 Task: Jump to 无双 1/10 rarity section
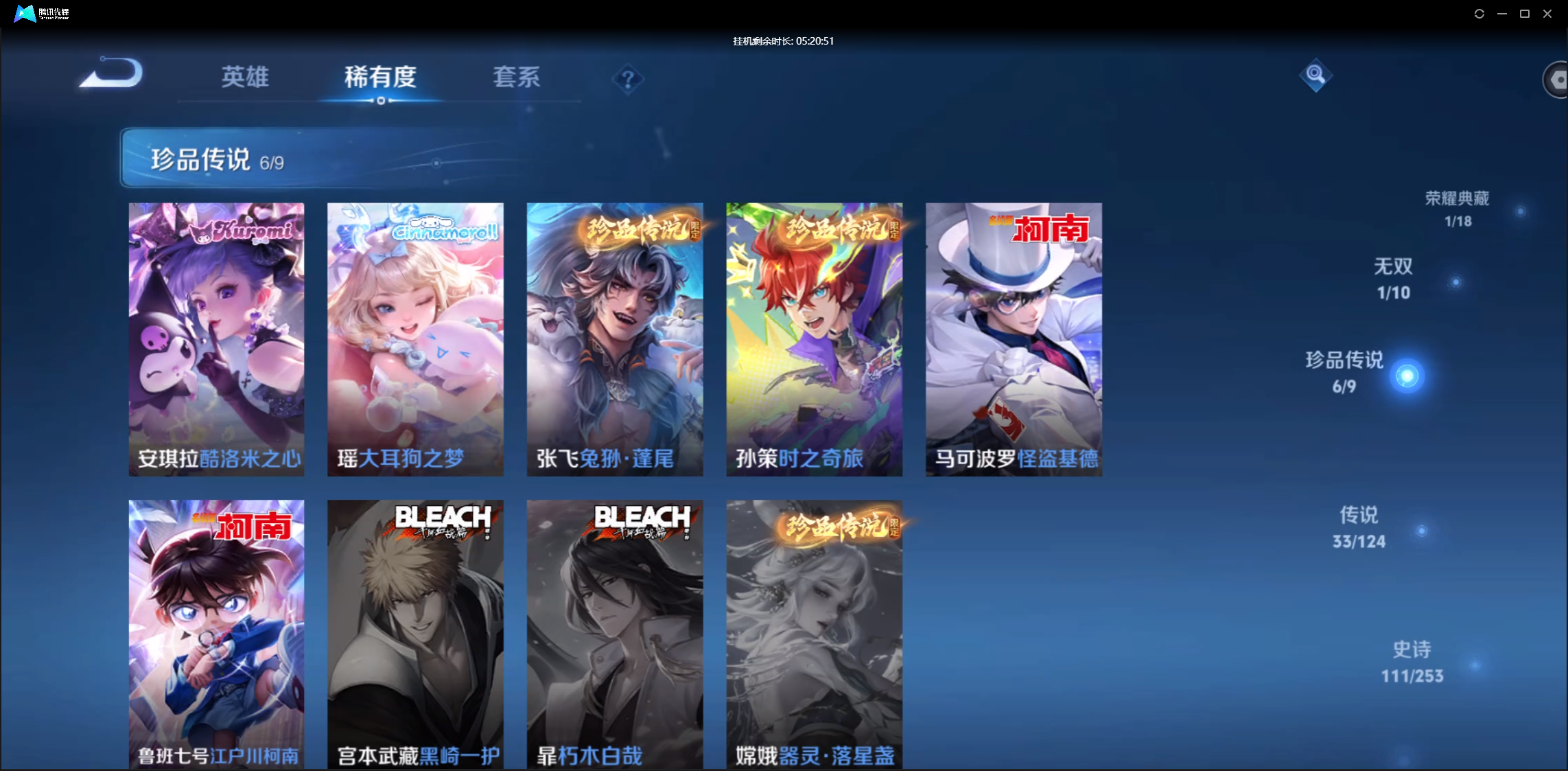[1393, 279]
